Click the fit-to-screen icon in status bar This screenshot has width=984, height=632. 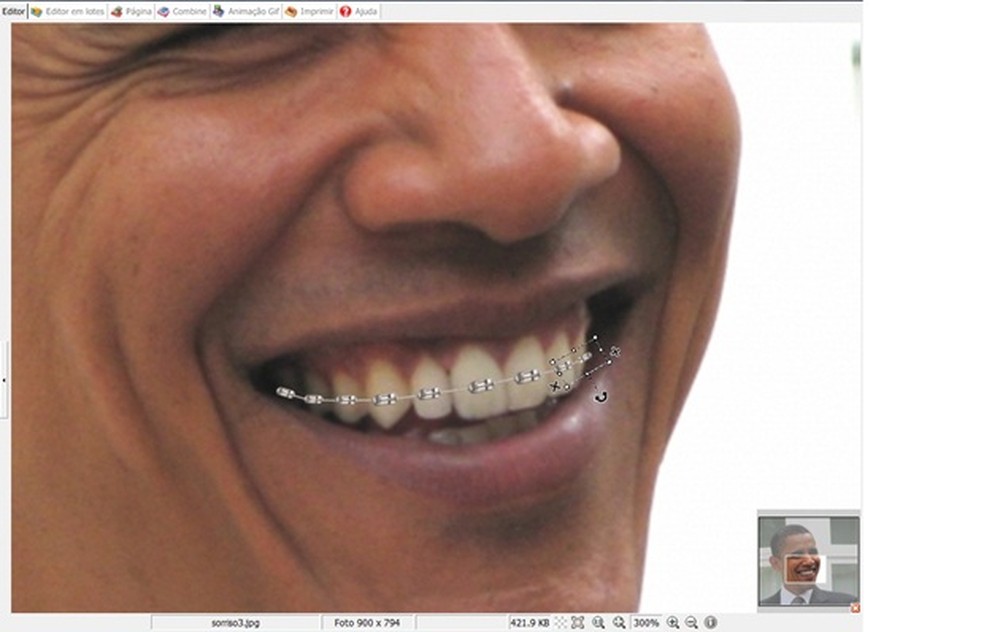[578, 623]
